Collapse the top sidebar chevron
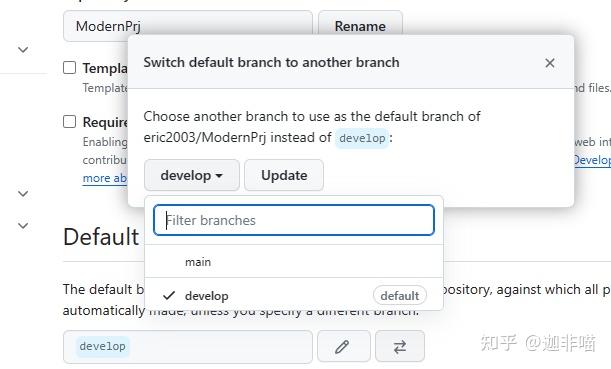The image size is (611, 369). click(x=23, y=50)
